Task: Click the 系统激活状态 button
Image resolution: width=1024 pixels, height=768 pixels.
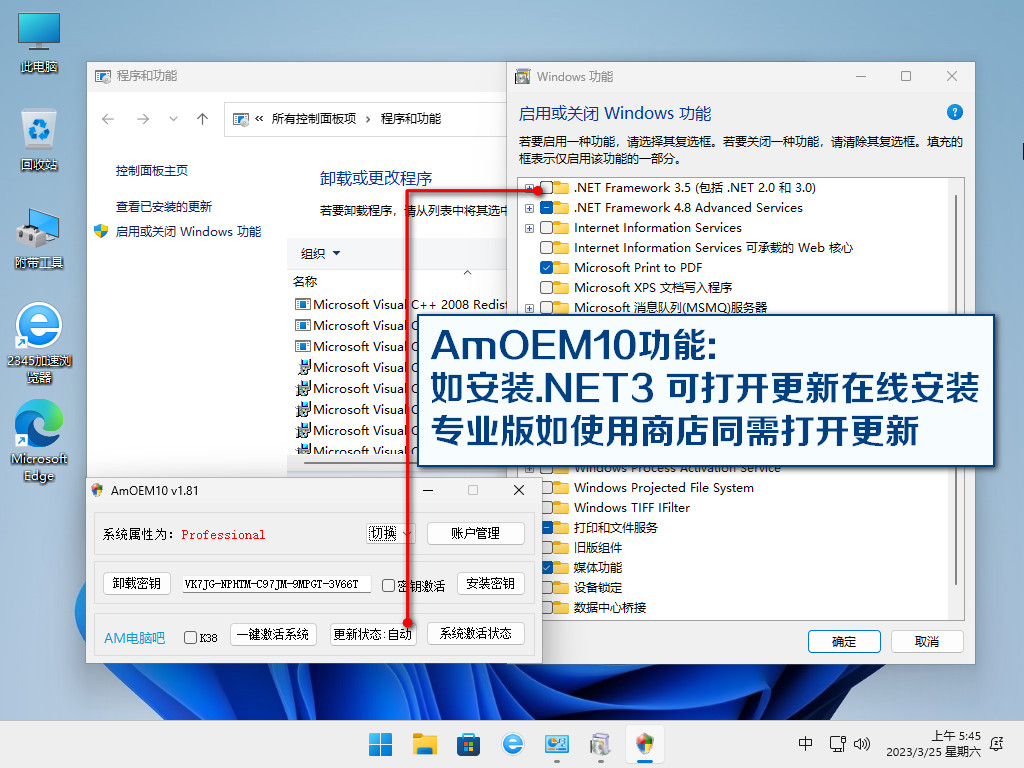Action: (475, 633)
